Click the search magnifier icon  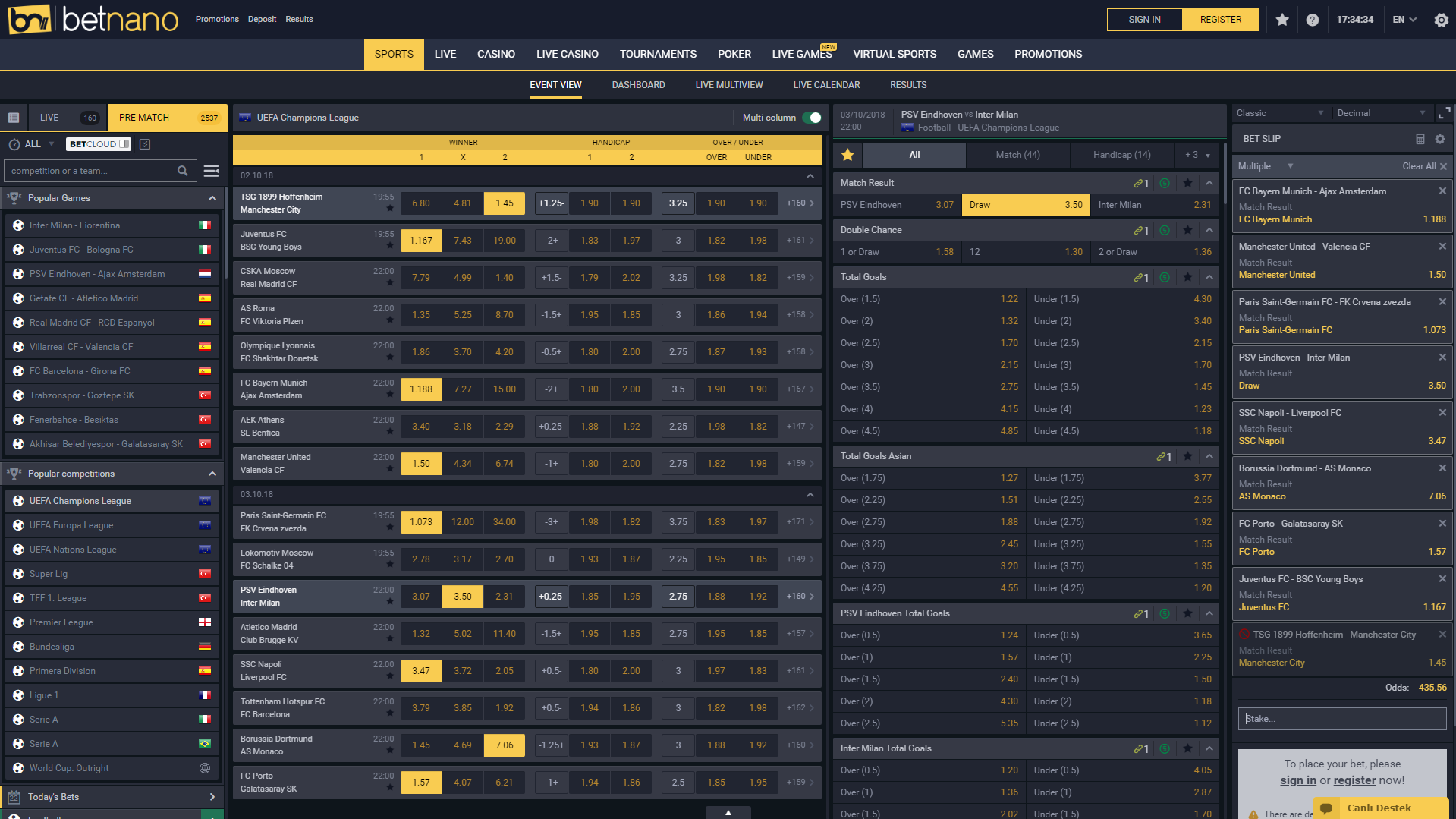pos(183,171)
